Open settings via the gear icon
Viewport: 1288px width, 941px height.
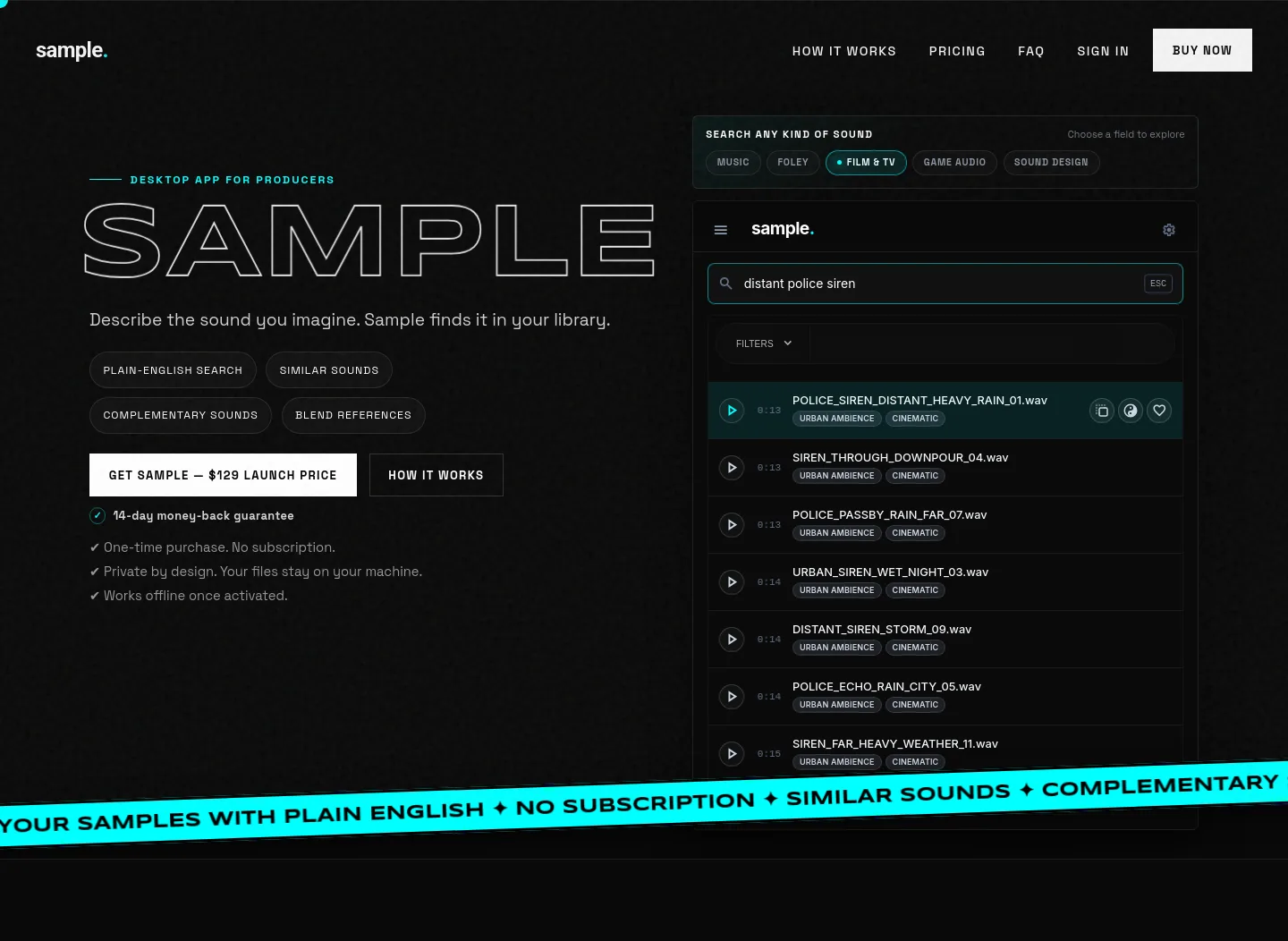coord(1169,230)
